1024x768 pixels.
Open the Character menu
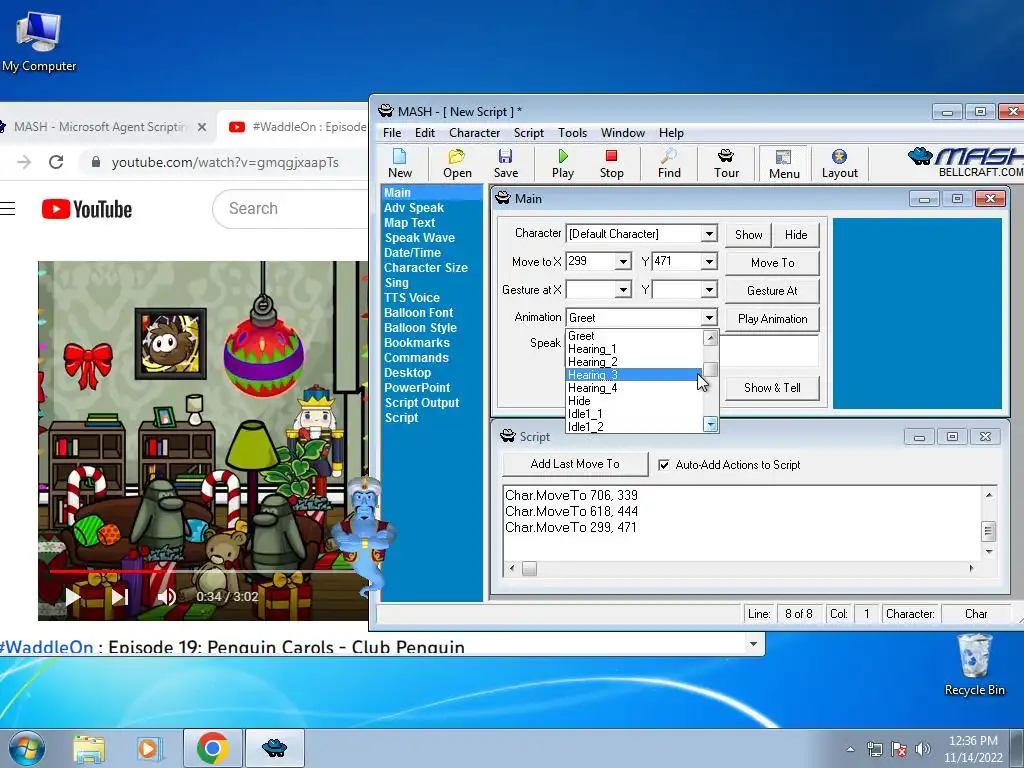(474, 133)
